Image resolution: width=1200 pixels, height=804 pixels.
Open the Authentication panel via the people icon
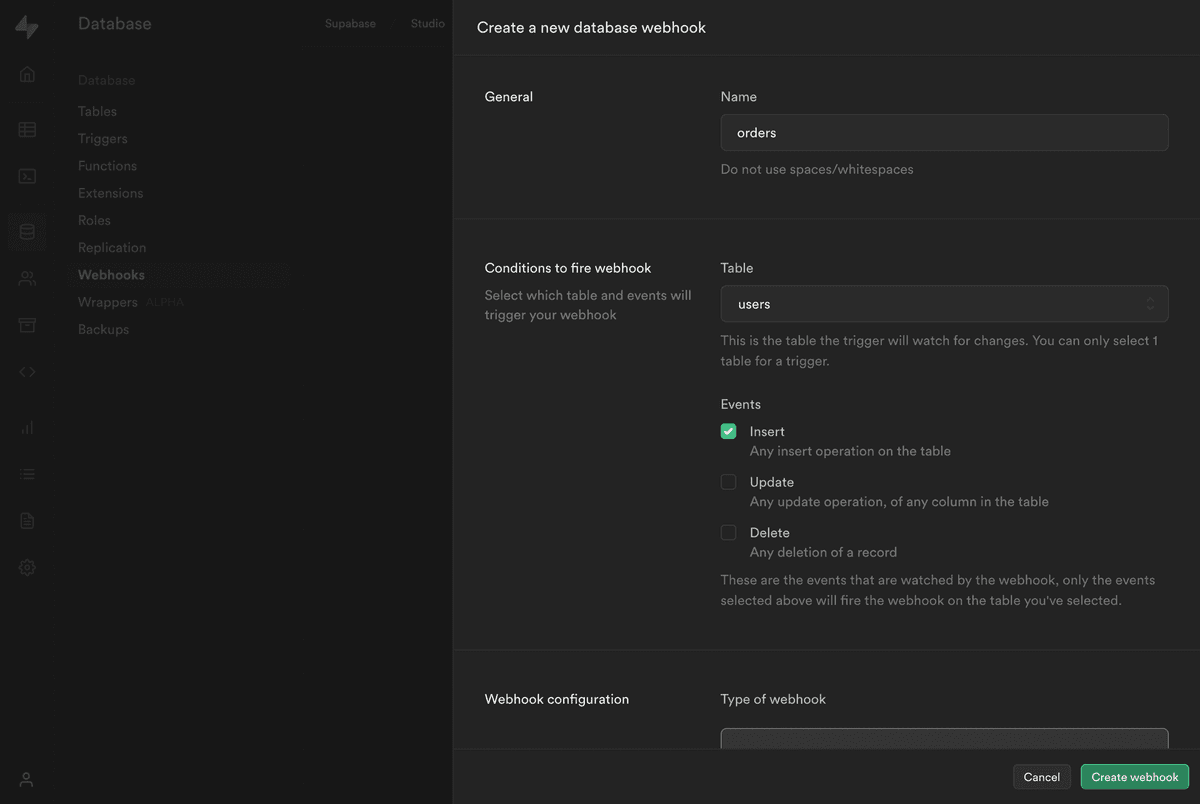(26, 278)
